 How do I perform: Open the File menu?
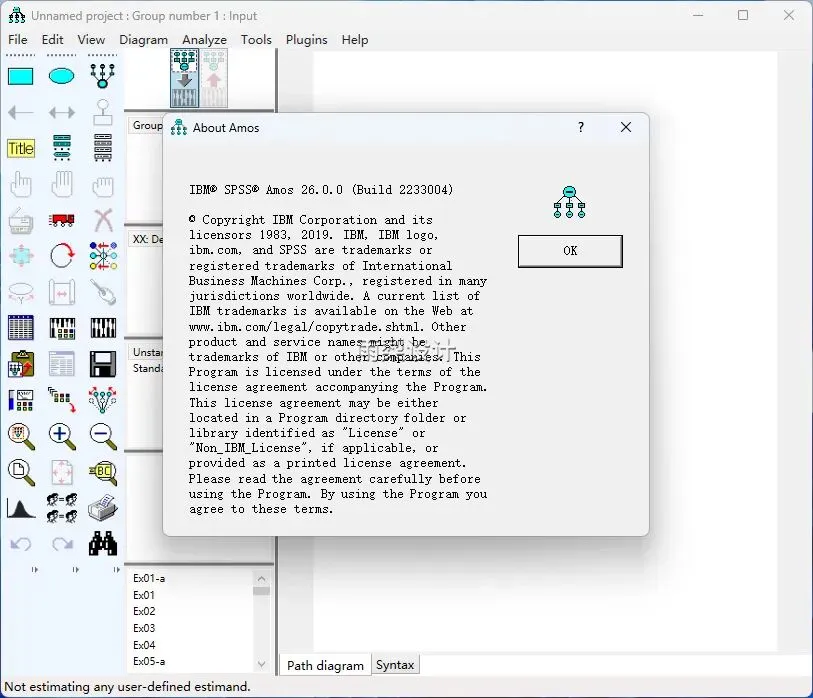coord(18,40)
